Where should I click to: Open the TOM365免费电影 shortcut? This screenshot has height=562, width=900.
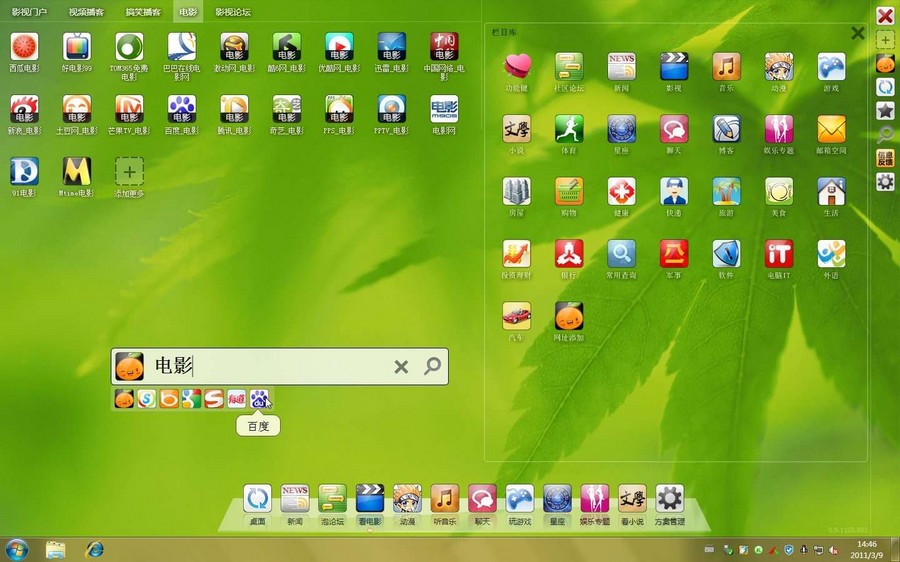(129, 46)
